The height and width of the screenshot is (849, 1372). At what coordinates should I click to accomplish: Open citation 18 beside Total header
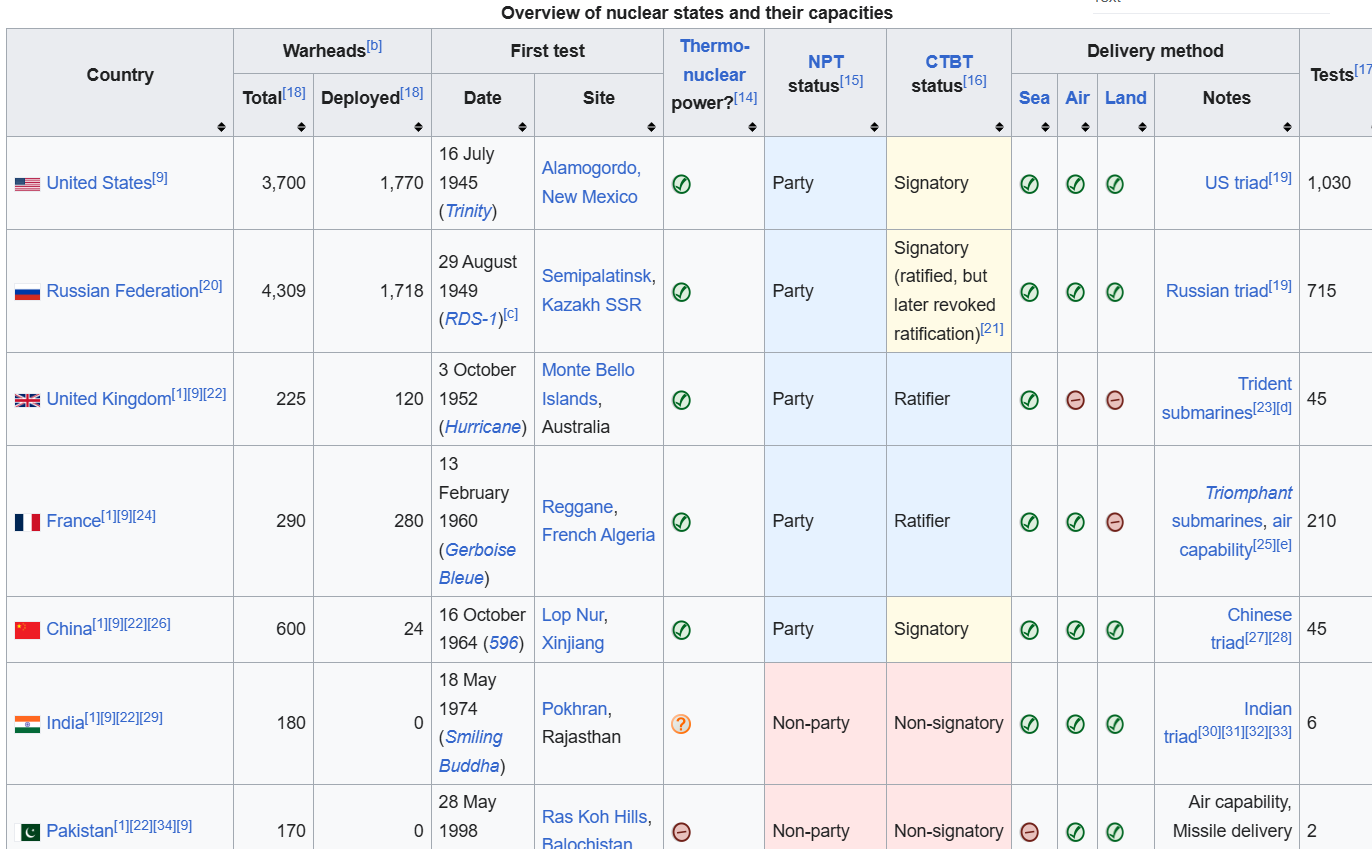[294, 92]
